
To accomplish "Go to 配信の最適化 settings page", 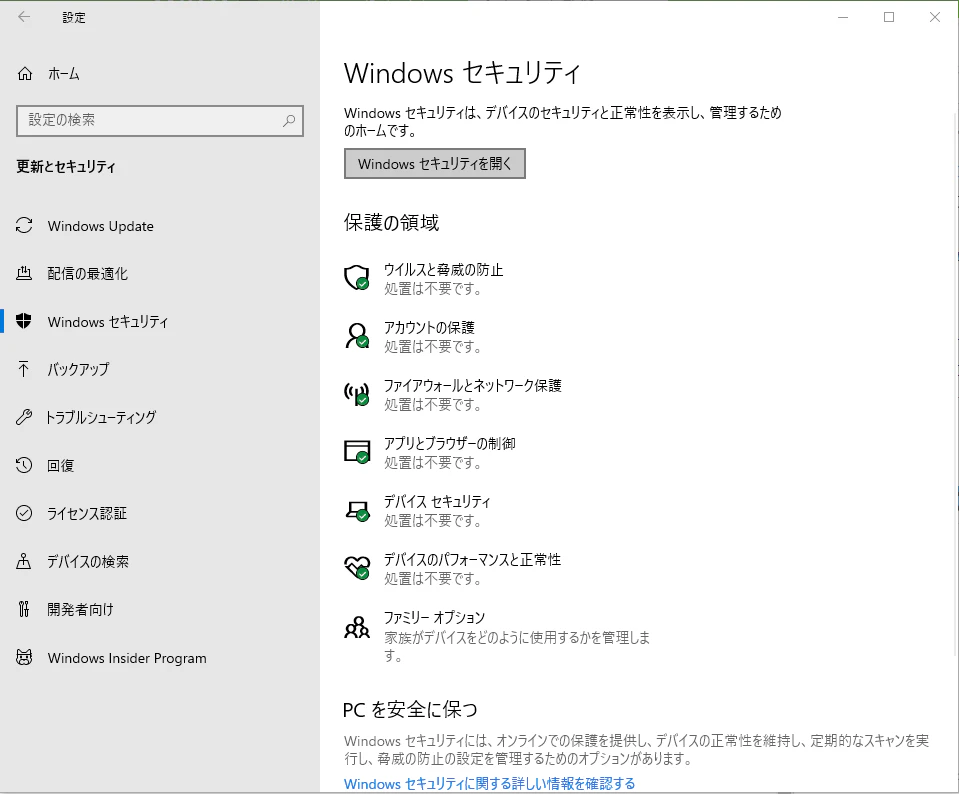I will [160, 273].
